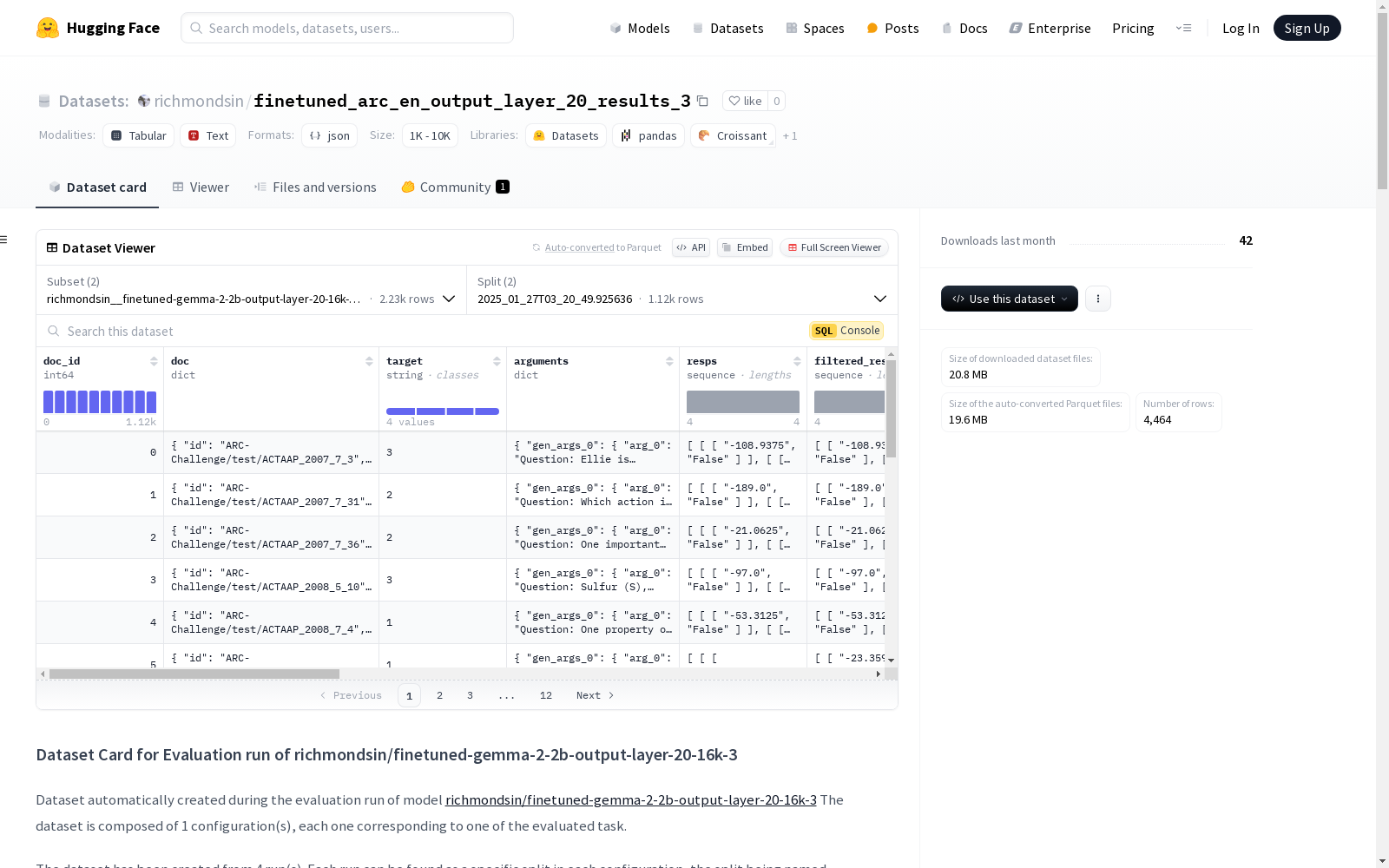Open Enterprise in the navbar
Screen dimensions: 1389x868
pos(1050,28)
